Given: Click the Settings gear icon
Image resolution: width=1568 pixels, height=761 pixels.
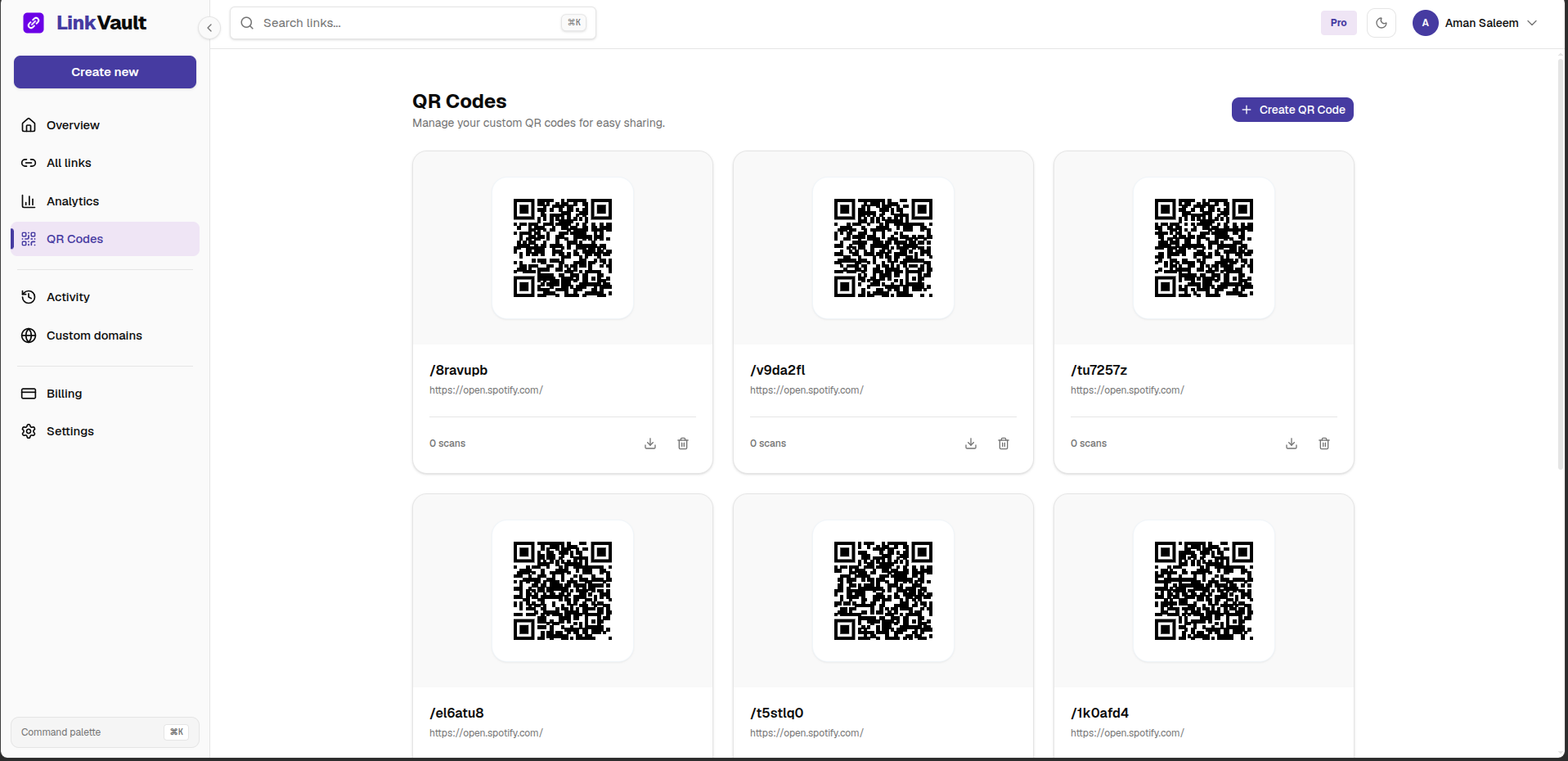Looking at the screenshot, I should pos(29,431).
